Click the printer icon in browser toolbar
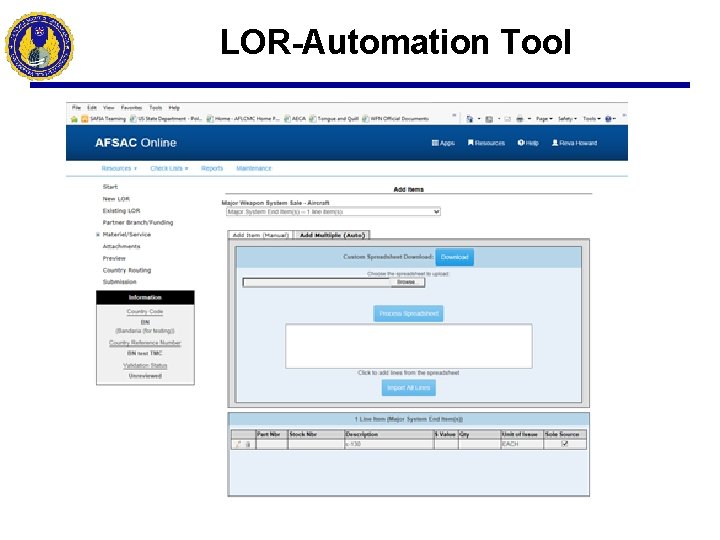The image size is (720, 540). [519, 119]
